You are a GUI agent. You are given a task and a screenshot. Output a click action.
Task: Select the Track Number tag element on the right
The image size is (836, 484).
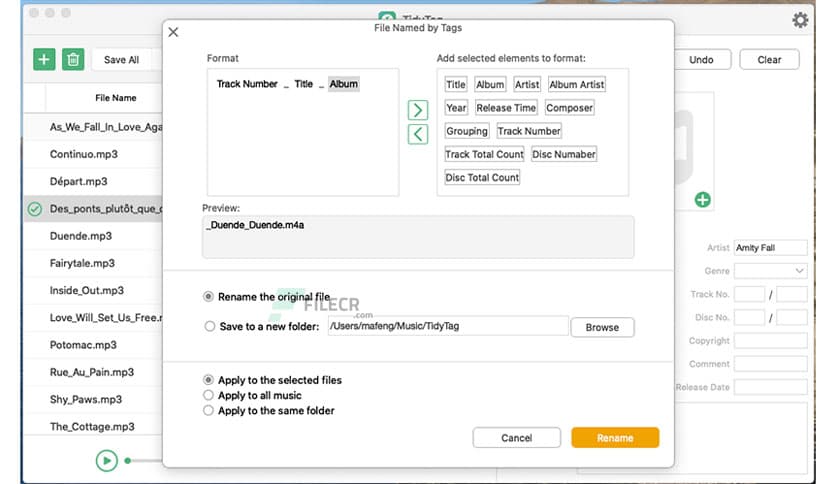tap(528, 131)
